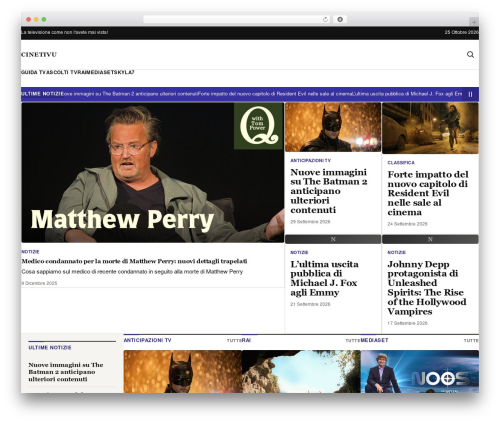Open the Matthew Perry featured image
This screenshot has height=423, width=500.
point(152,172)
